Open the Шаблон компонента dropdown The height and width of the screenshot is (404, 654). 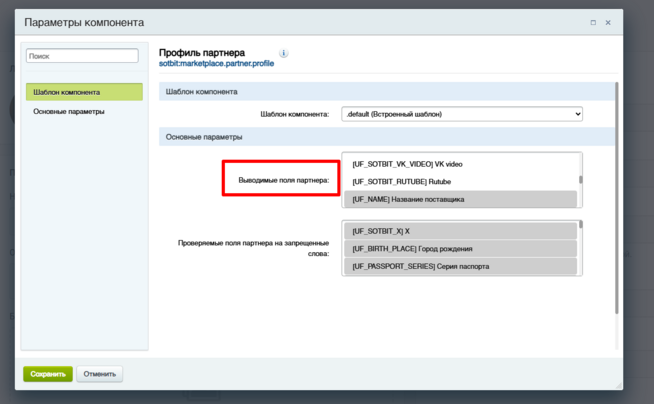(x=461, y=114)
